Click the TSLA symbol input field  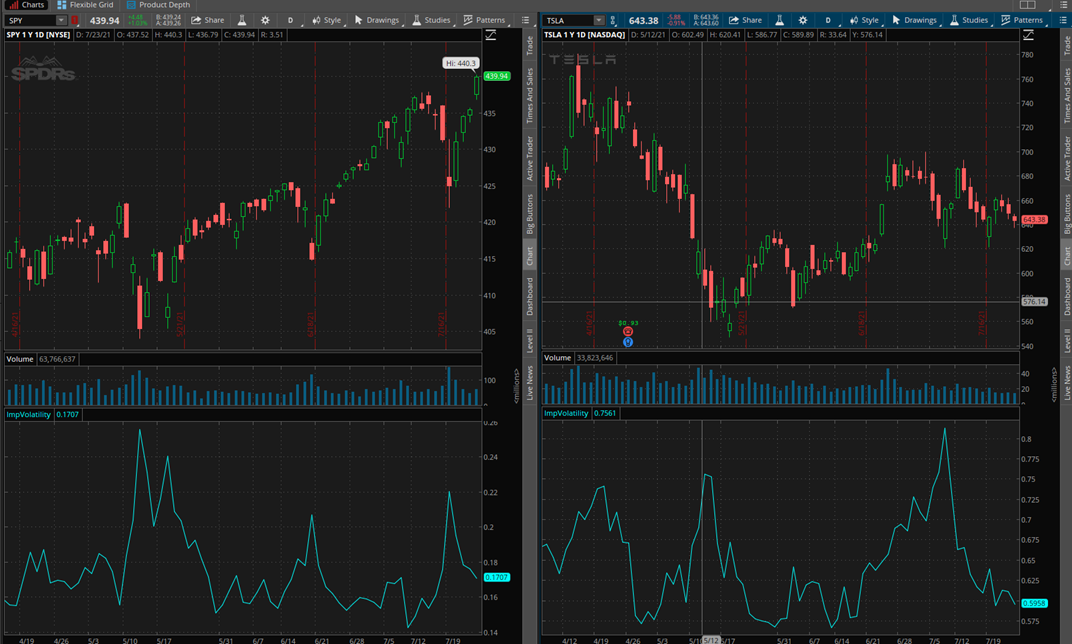(566, 20)
